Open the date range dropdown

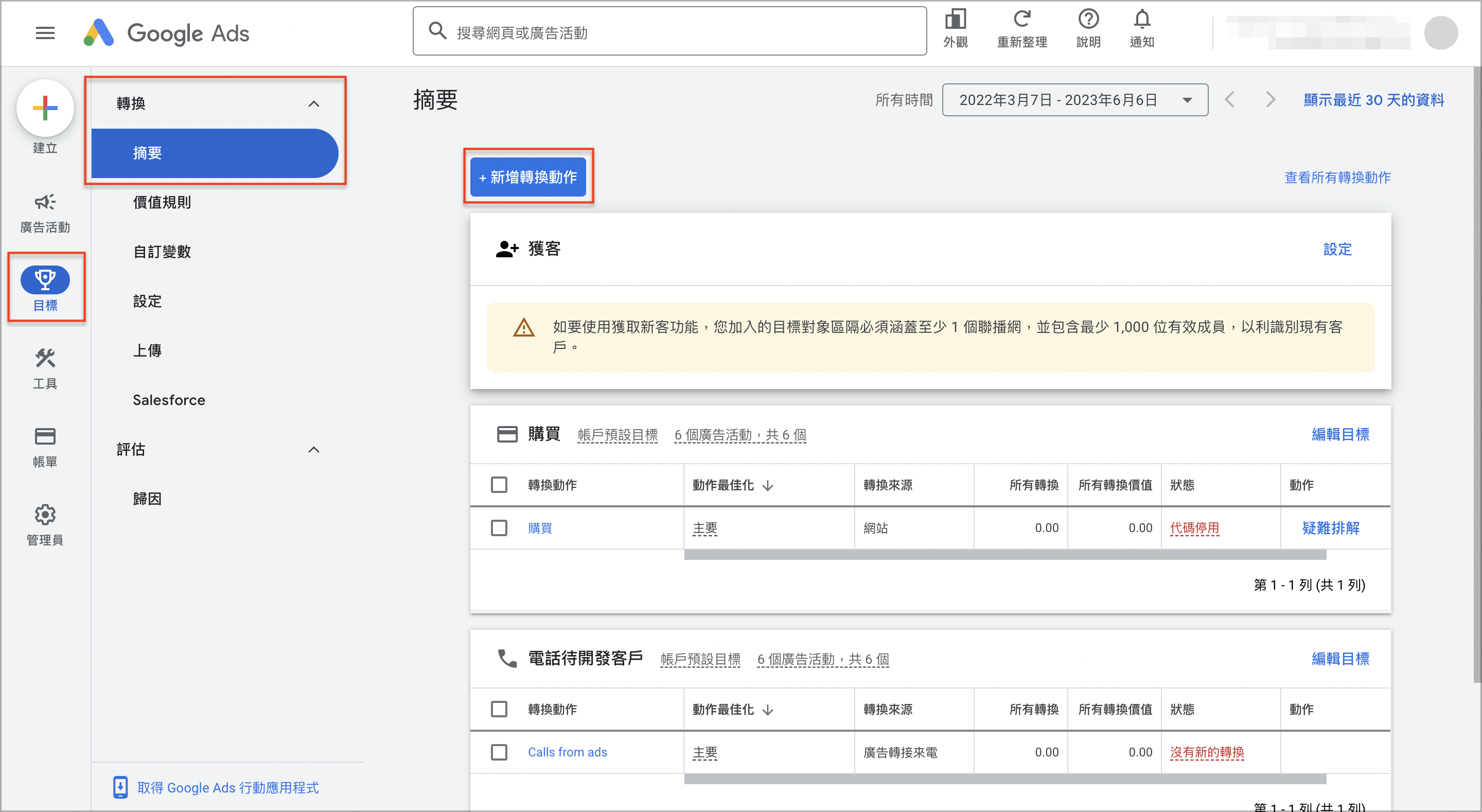pyautogui.click(x=1074, y=99)
